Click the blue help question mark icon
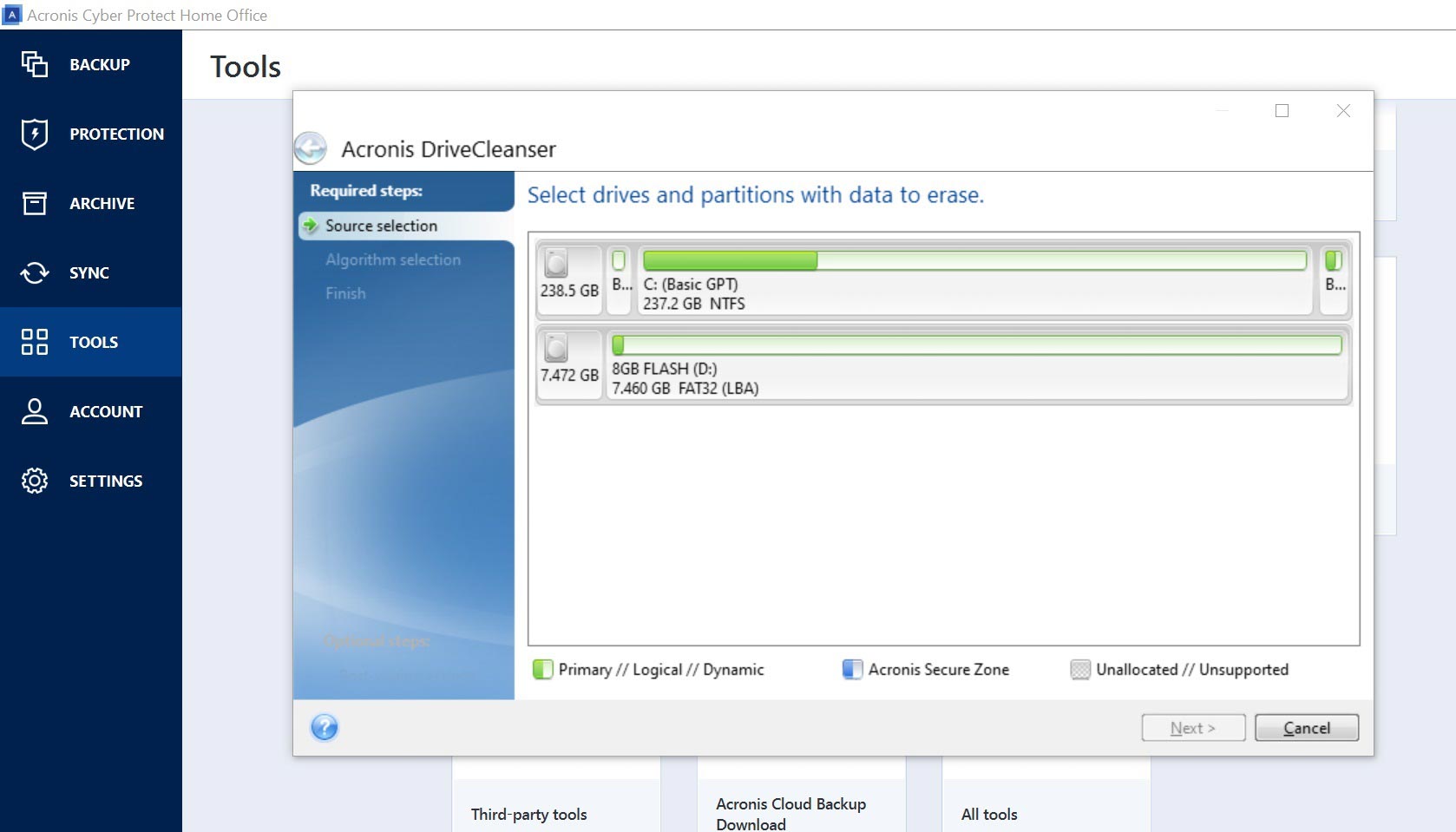Image resolution: width=1456 pixels, height=832 pixels. (x=325, y=727)
